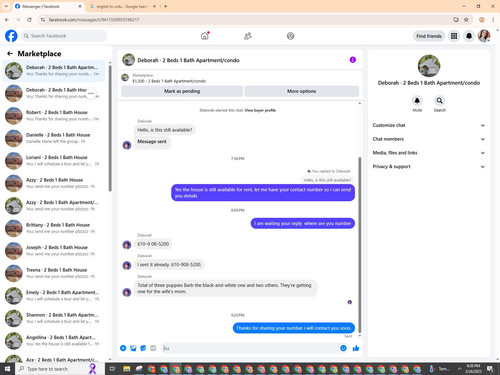Image resolution: width=500 pixels, height=375 pixels.
Task: Click the taskbar clock showing 9:20 PM
Action: 473,369
